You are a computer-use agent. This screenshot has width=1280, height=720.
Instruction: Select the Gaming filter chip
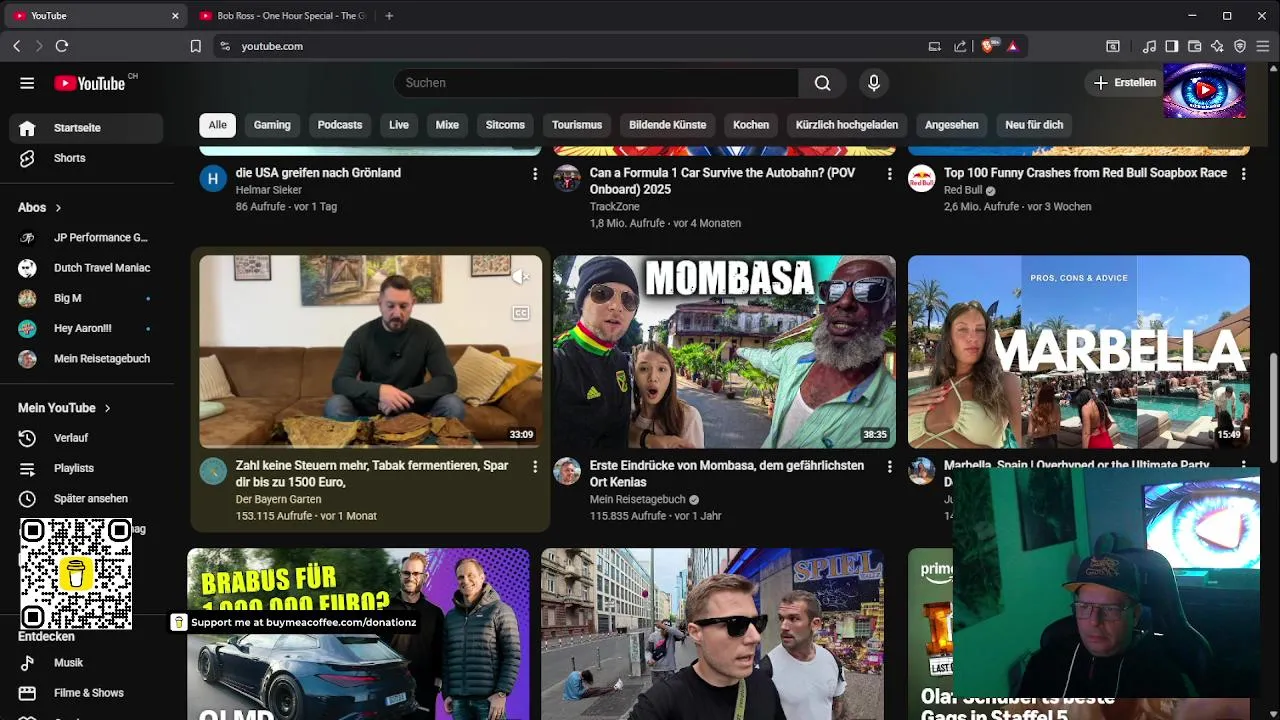pos(272,125)
